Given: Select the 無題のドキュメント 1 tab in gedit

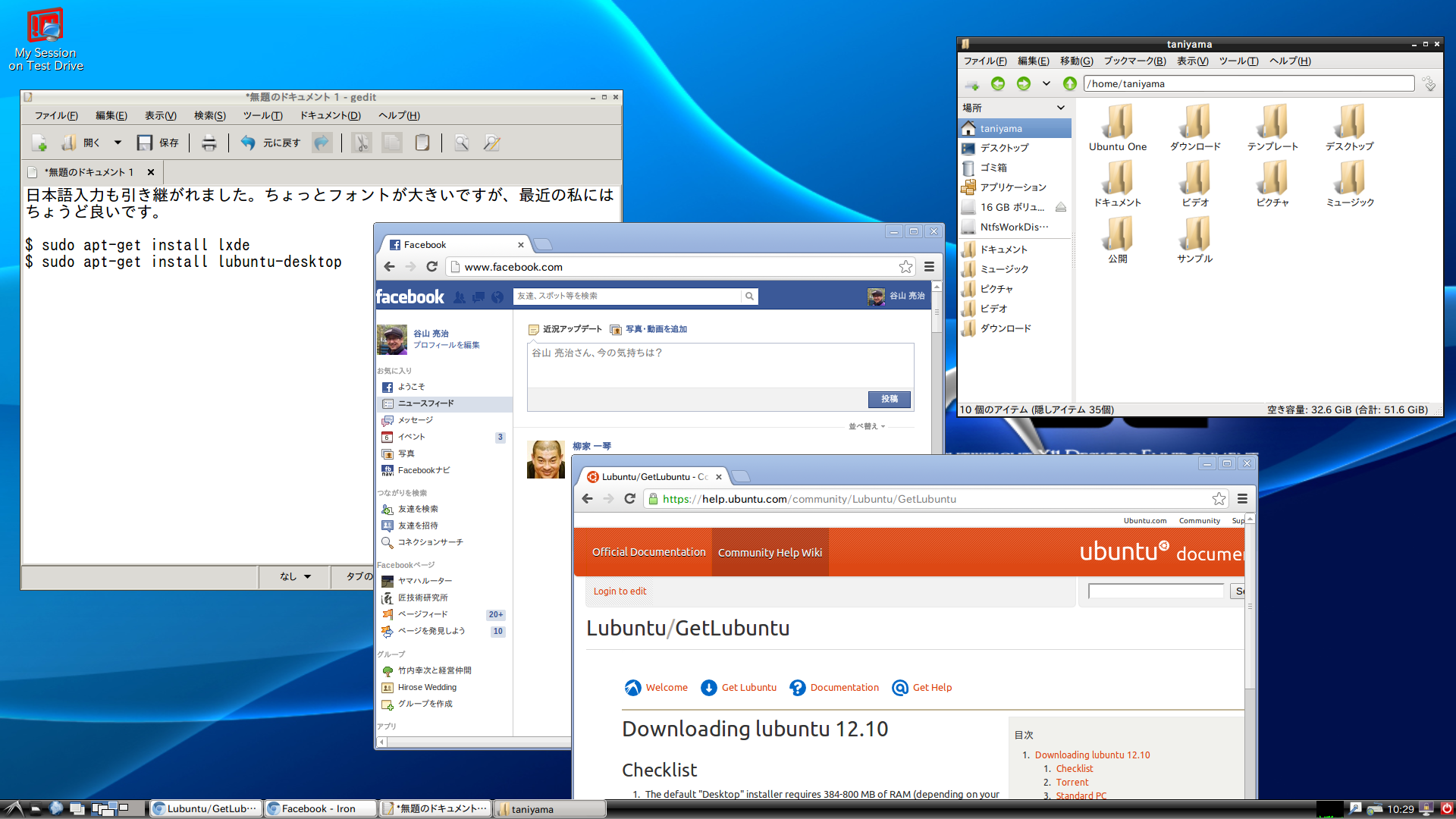Looking at the screenshot, I should [91, 172].
